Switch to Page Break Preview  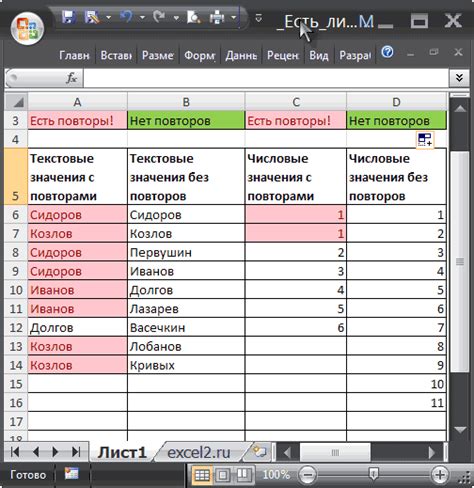[243, 475]
